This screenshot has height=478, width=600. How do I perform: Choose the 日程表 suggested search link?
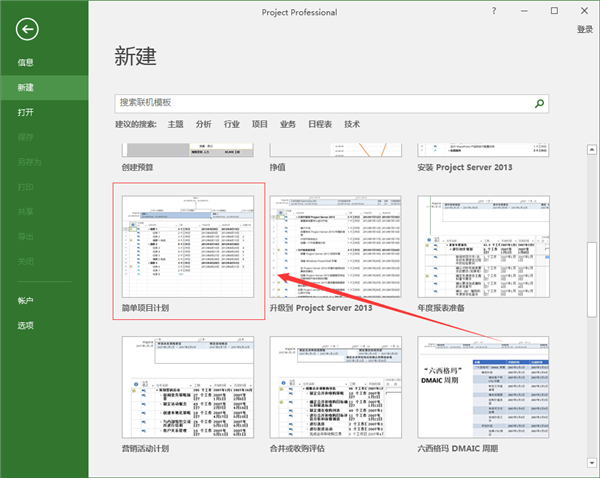click(320, 124)
